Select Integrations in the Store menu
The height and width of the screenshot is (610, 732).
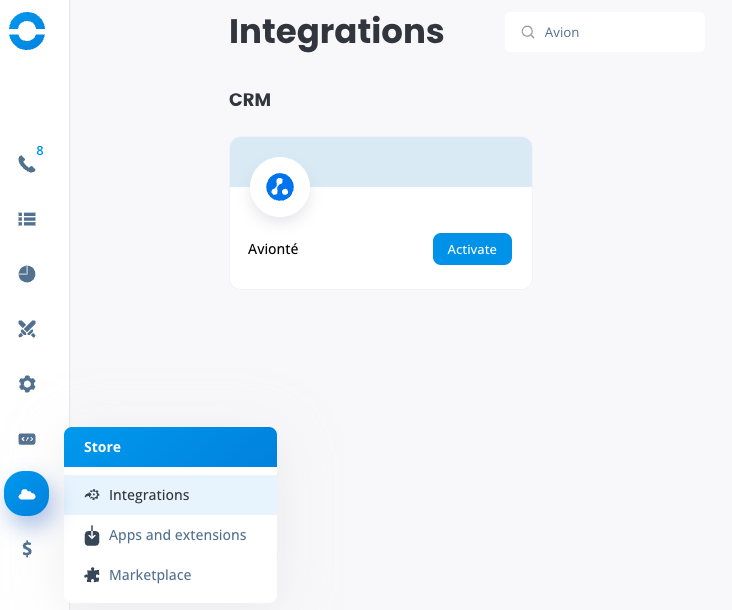pos(149,495)
